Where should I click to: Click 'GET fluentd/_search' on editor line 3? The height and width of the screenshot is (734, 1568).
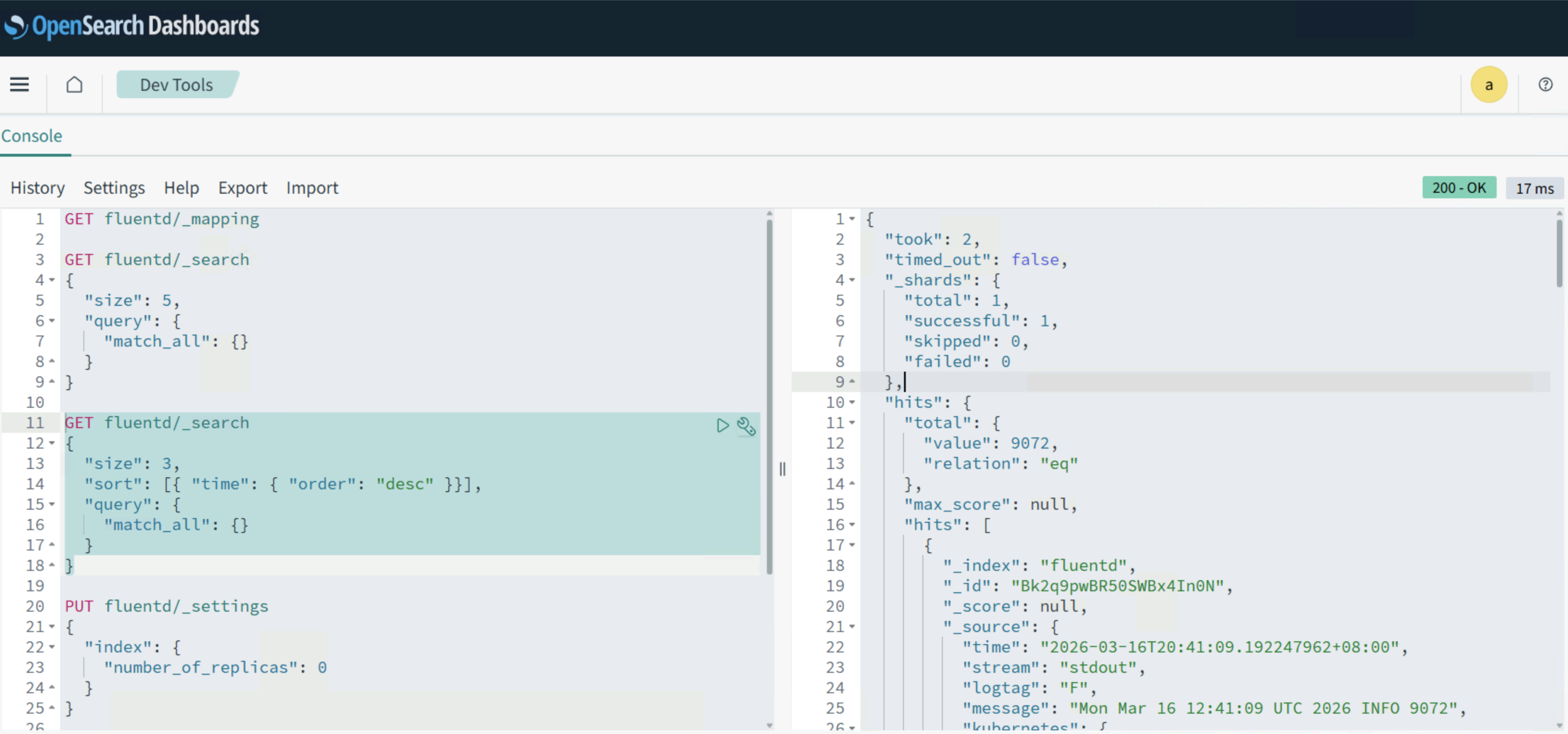coord(157,259)
